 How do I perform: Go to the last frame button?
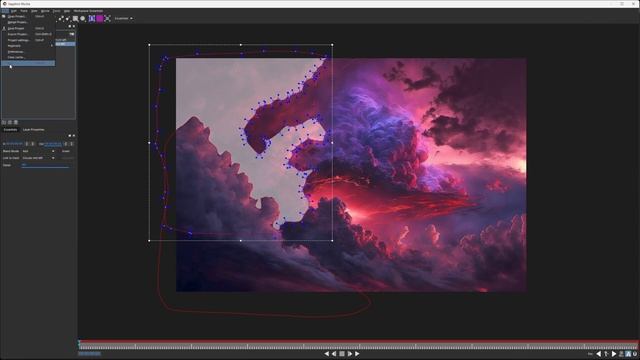tap(357, 354)
